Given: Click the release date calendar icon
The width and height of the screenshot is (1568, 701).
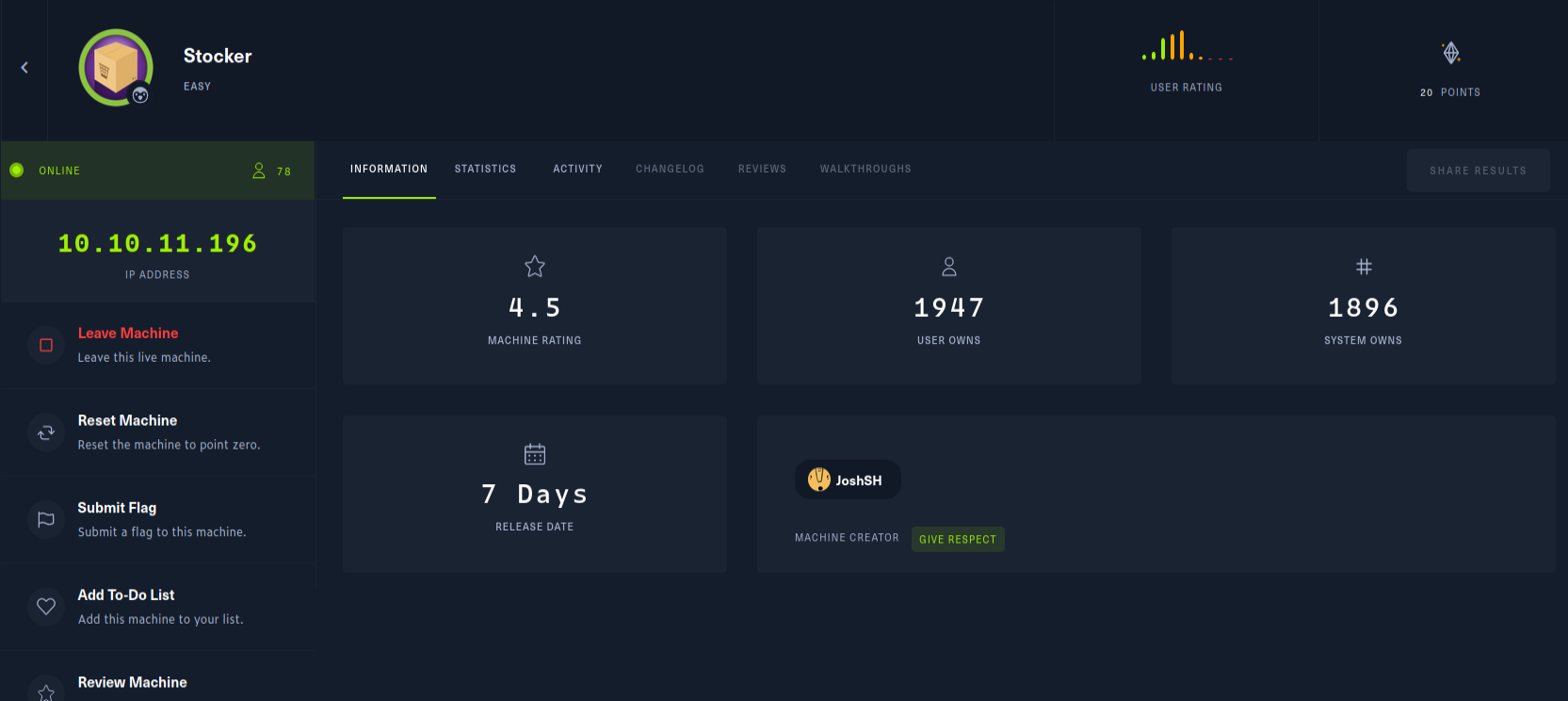Looking at the screenshot, I should pyautogui.click(x=535, y=454).
